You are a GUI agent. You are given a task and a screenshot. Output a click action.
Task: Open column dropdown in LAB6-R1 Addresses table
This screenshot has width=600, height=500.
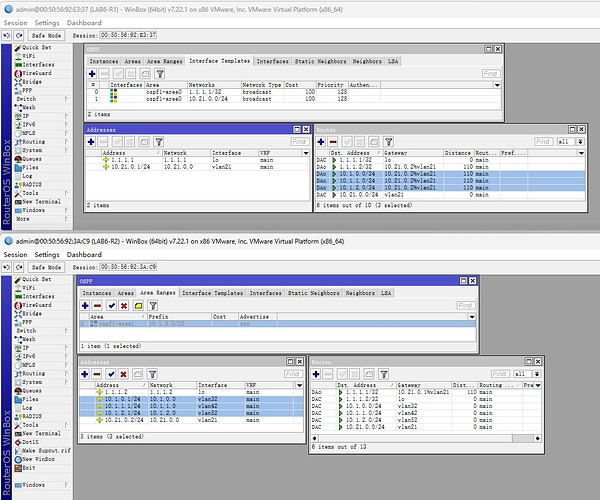tap(306, 153)
